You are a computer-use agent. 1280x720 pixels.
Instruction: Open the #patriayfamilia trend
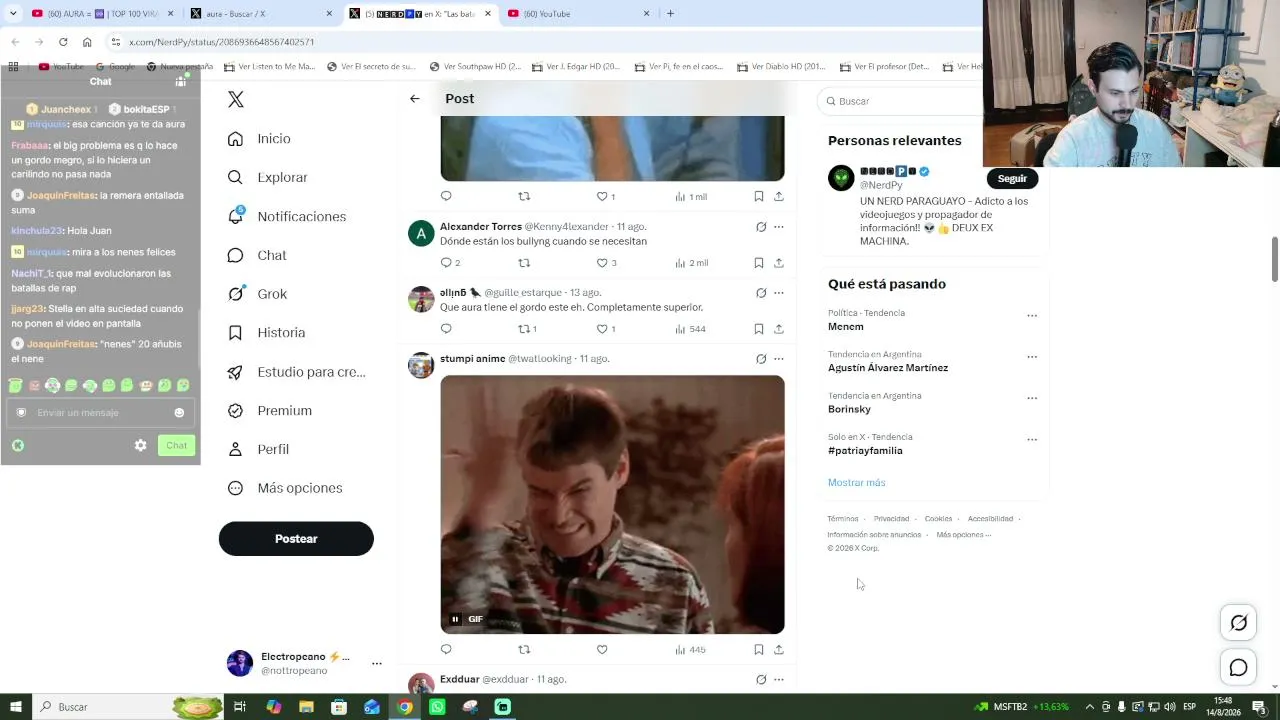865,451
